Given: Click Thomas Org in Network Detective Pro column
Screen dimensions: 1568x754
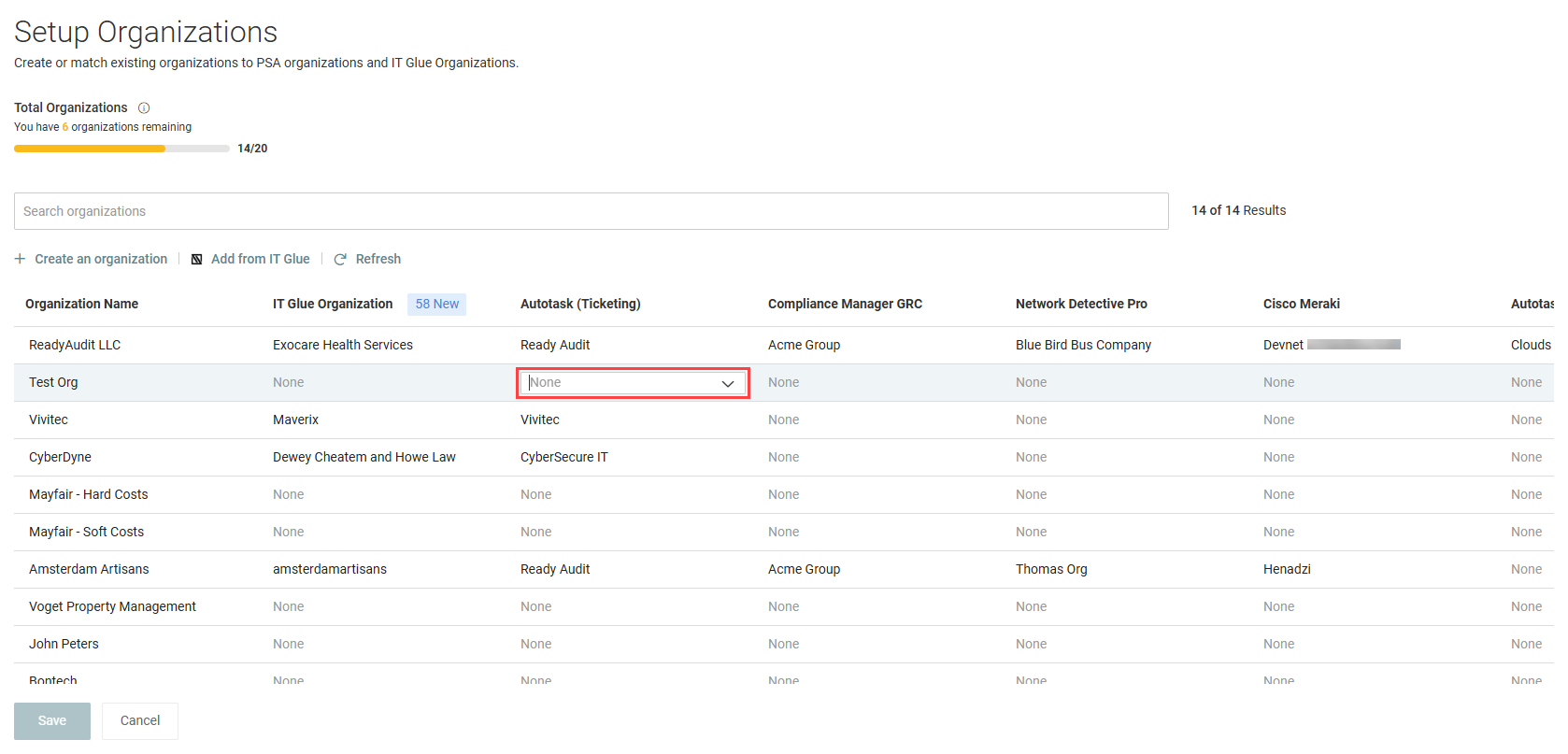Looking at the screenshot, I should [1051, 569].
